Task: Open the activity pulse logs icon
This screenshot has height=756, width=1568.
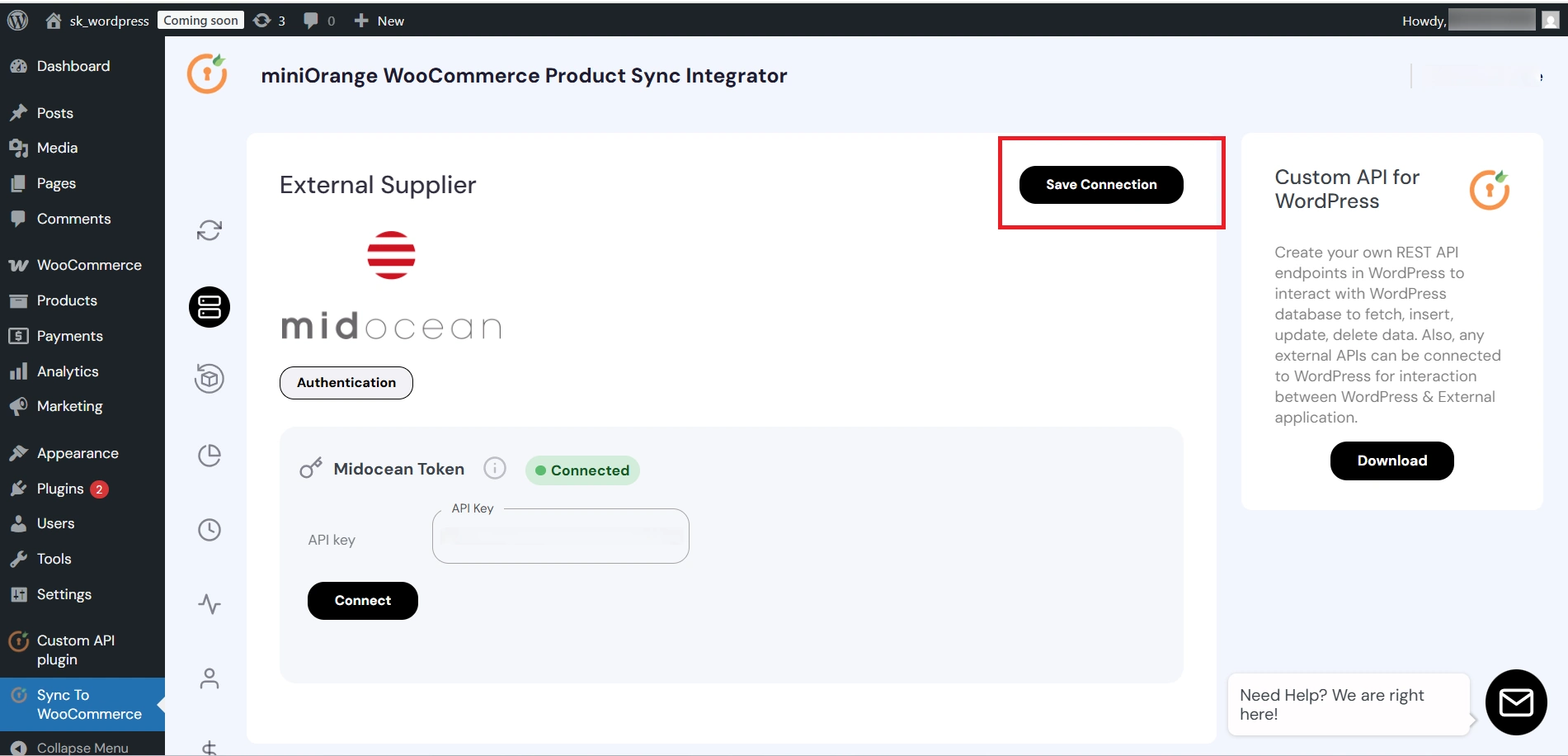Action: click(210, 604)
